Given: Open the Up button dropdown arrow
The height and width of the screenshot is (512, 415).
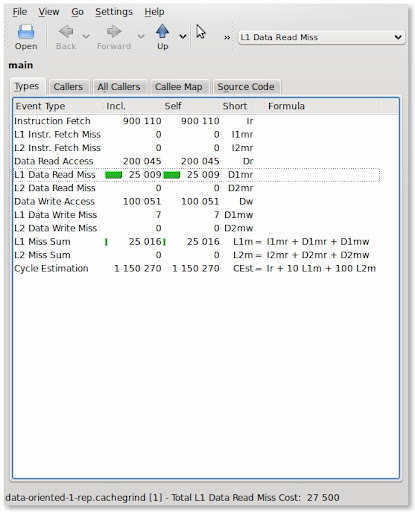Looking at the screenshot, I should pos(183,36).
